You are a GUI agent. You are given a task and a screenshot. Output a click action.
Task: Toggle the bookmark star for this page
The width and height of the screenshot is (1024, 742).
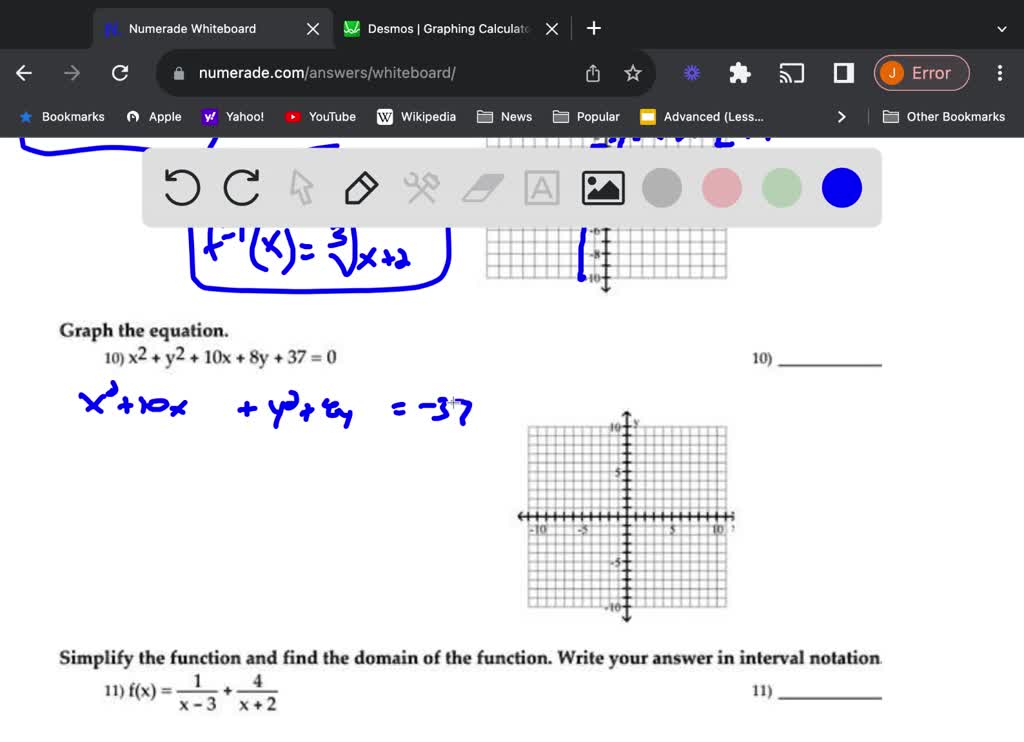635,72
